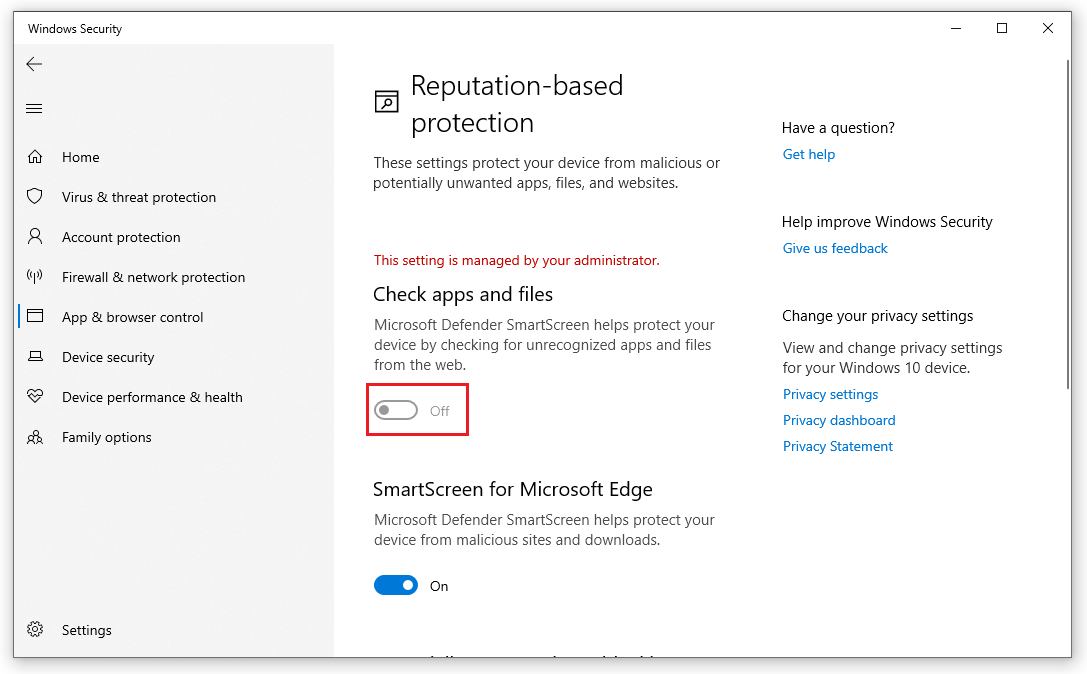The image size is (1087, 674).
Task: Enable the Check apps and files toggle
Action: tap(395, 410)
